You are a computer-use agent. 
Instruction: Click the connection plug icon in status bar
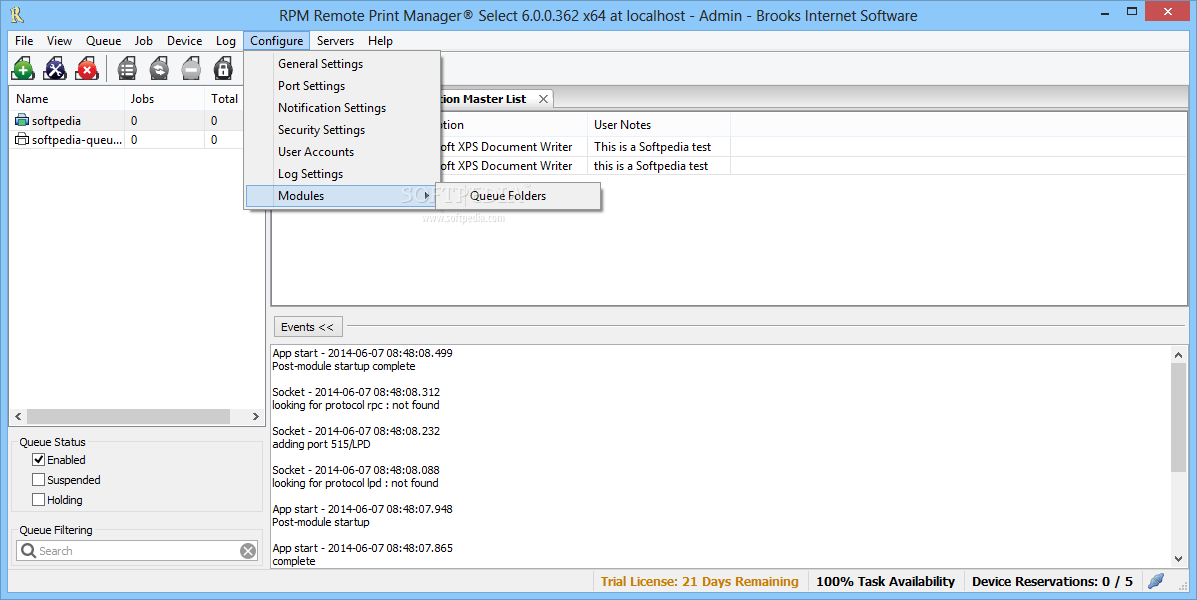point(1156,581)
